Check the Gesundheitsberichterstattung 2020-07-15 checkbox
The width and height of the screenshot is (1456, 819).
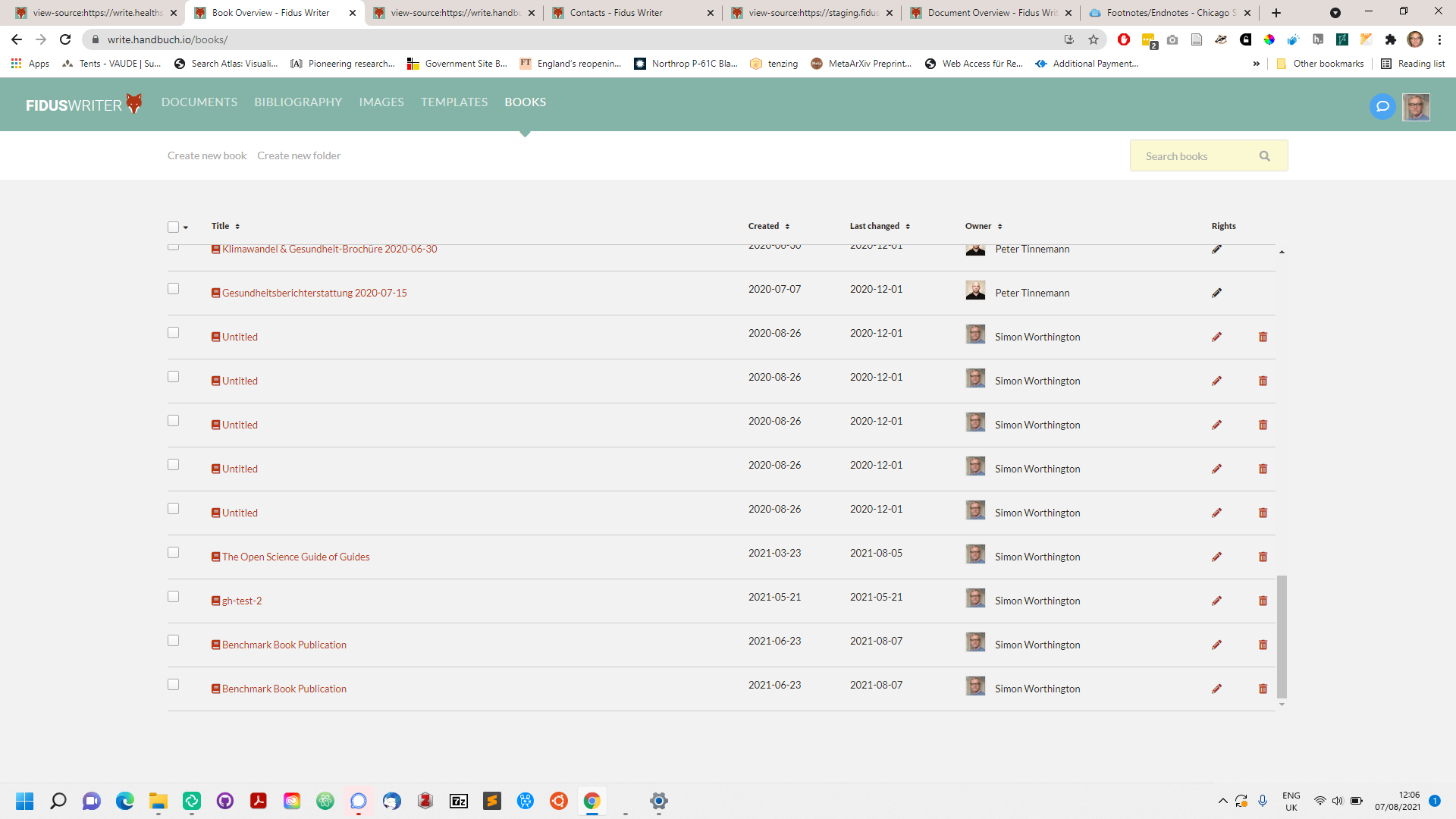click(173, 289)
